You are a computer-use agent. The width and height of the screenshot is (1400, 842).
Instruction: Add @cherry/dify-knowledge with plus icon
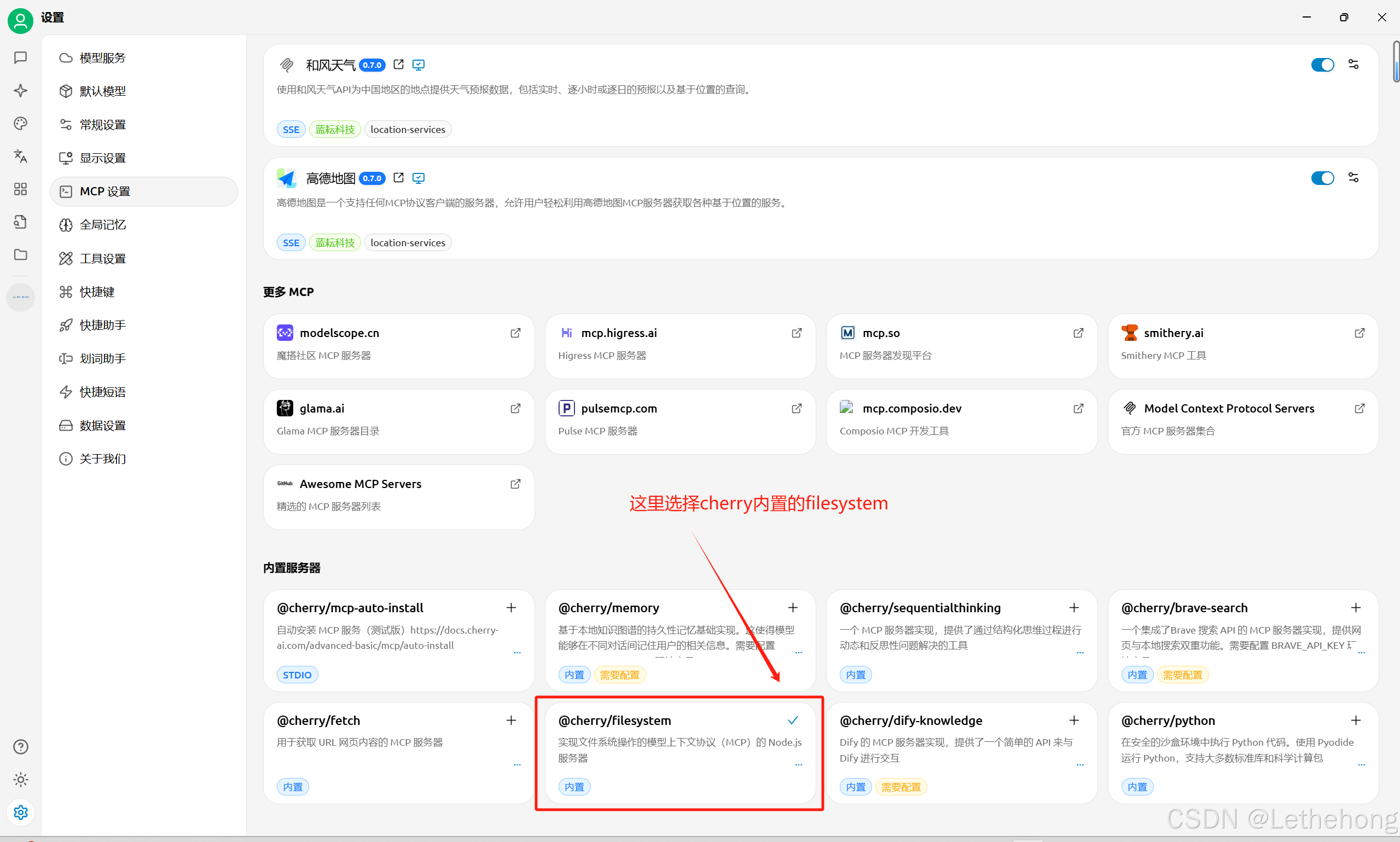click(x=1074, y=720)
